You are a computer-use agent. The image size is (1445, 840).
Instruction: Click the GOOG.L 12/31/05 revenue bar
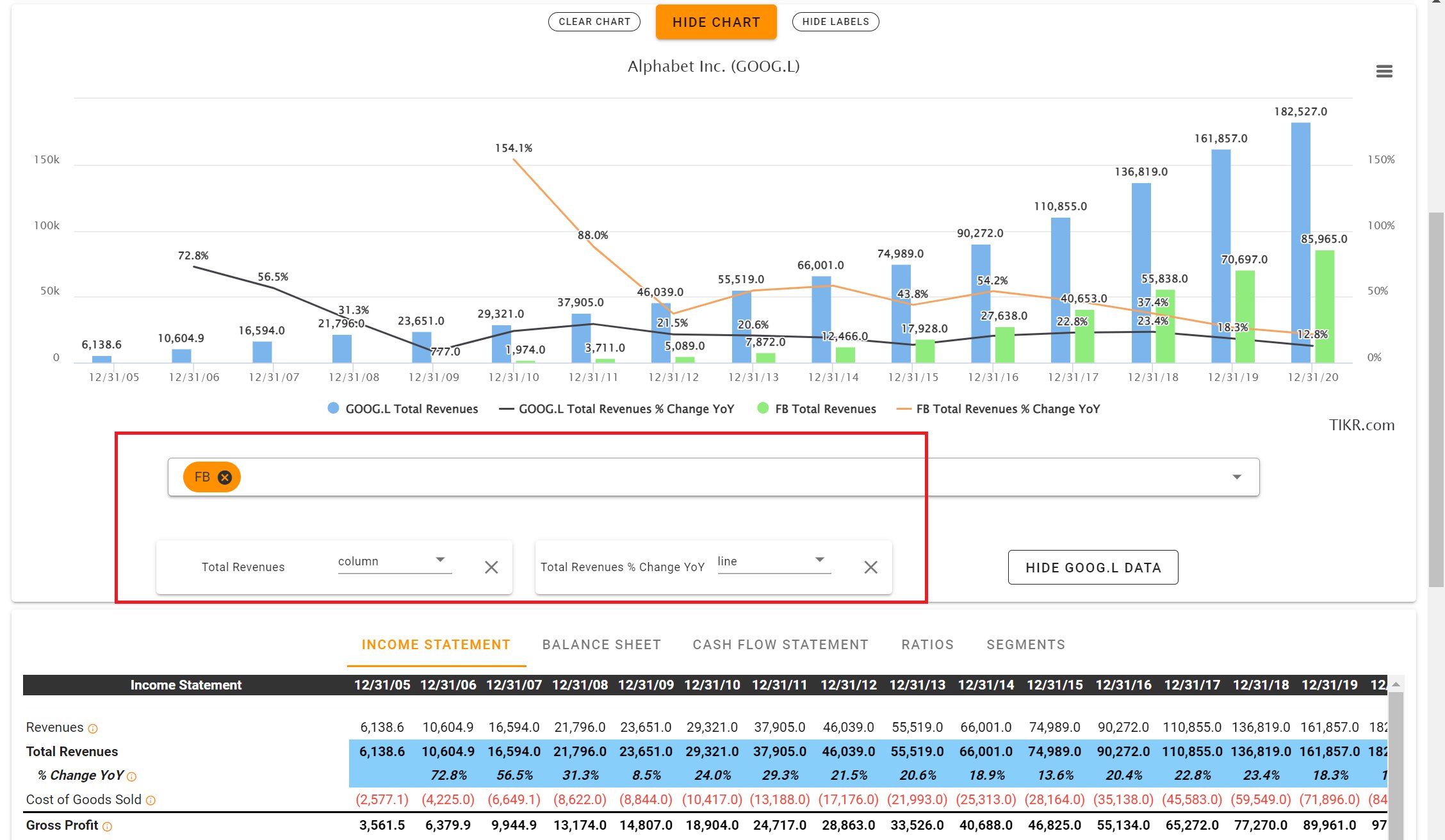tap(102, 359)
